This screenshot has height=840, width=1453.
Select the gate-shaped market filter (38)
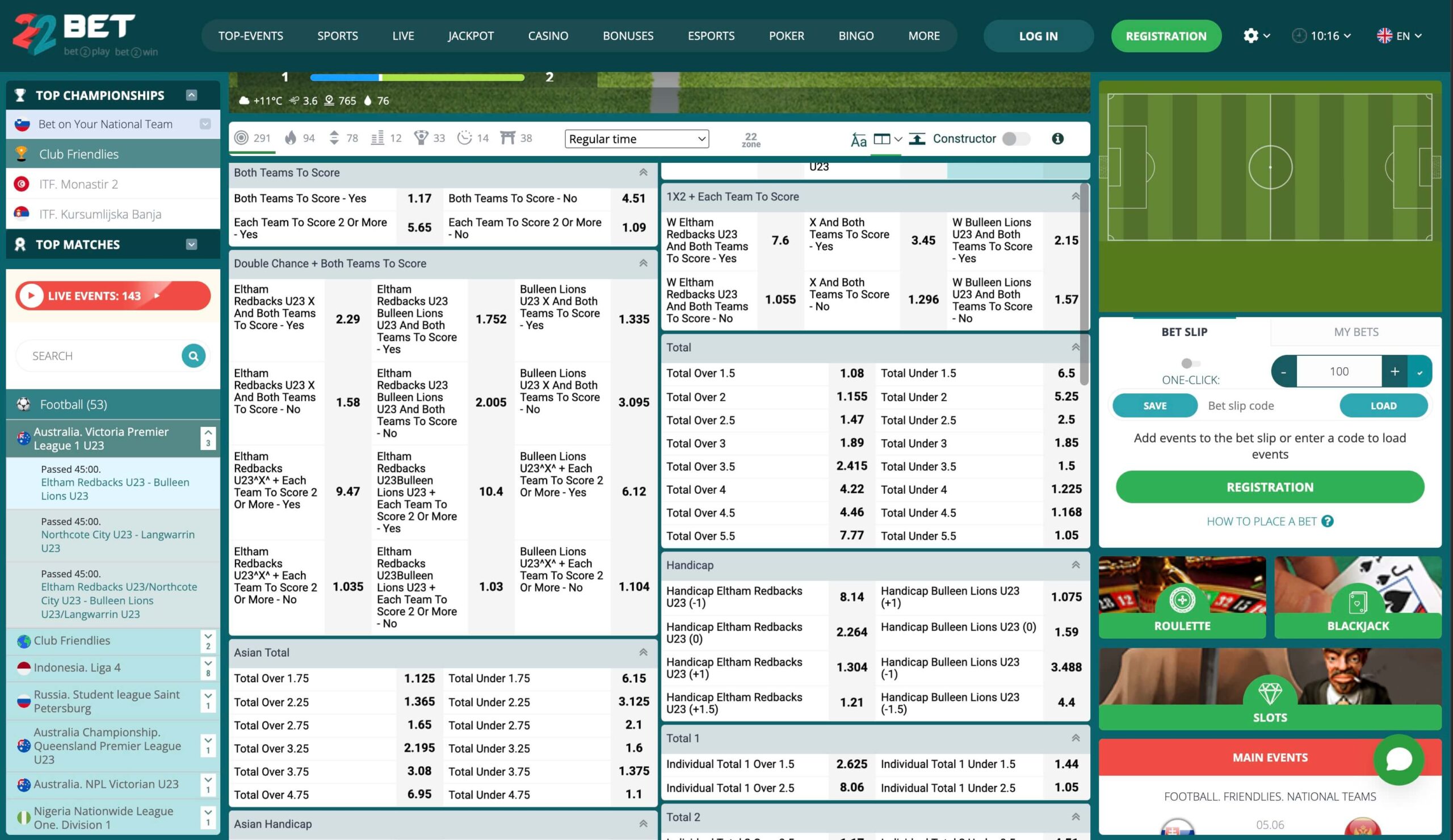coord(516,138)
